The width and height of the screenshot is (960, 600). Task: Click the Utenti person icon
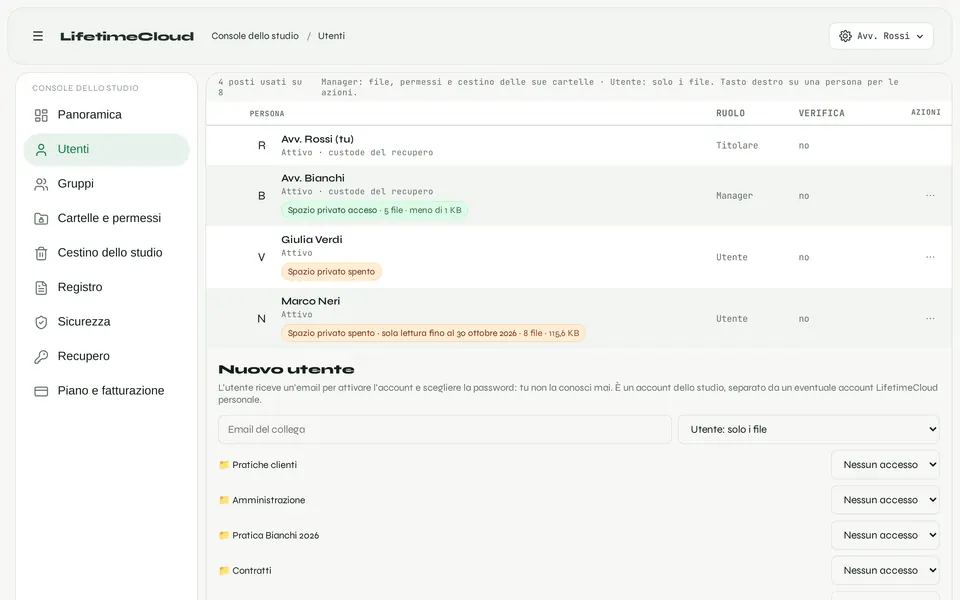[x=41, y=149]
